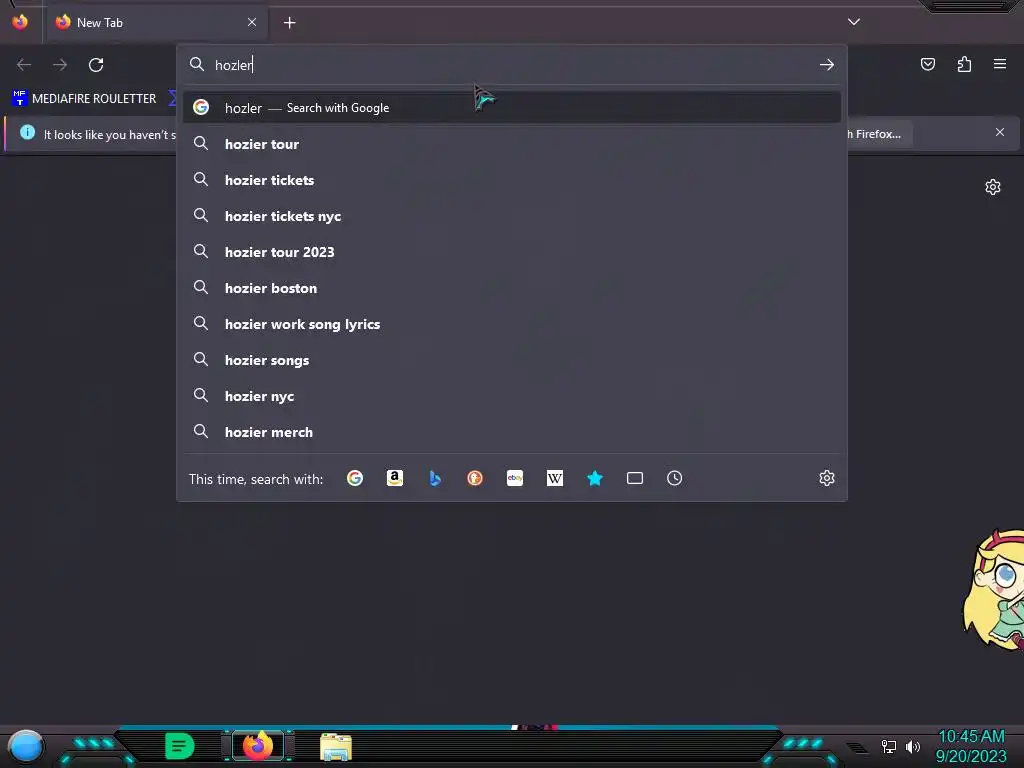Search open tabs via the tab icon
Image resolution: width=1024 pixels, height=768 pixels.
[x=635, y=478]
